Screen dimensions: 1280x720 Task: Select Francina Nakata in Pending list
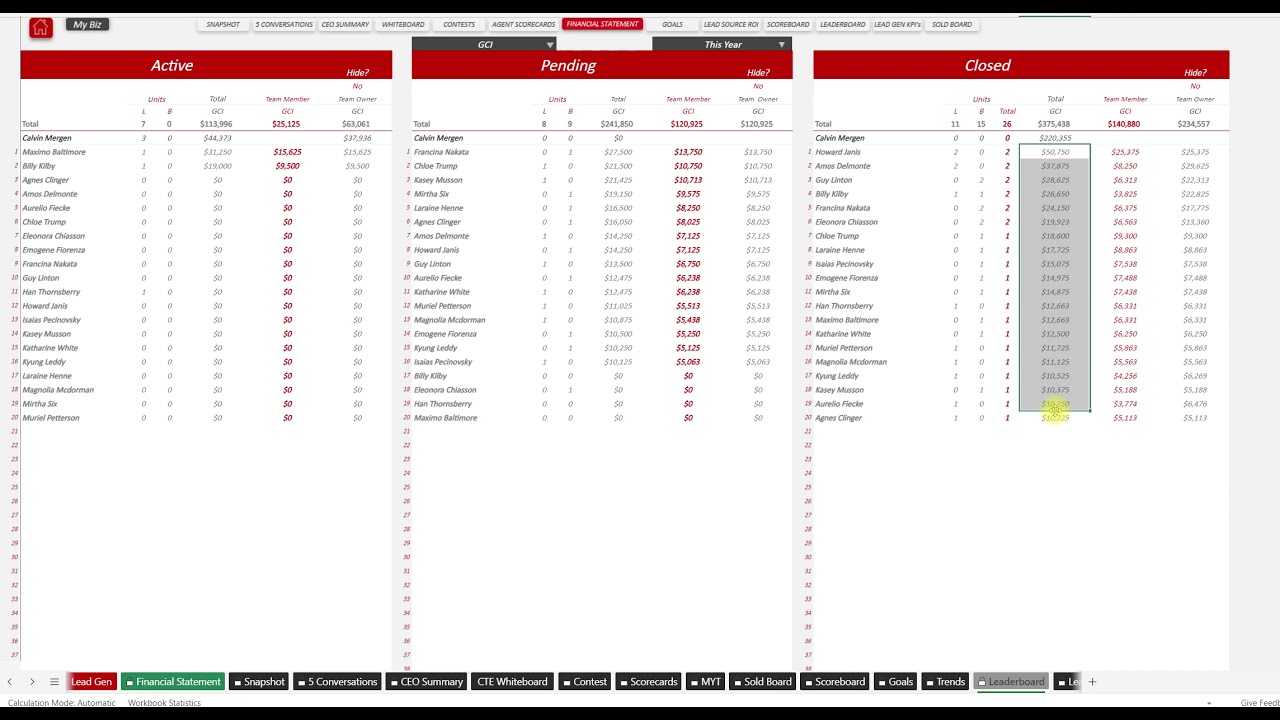click(x=441, y=152)
